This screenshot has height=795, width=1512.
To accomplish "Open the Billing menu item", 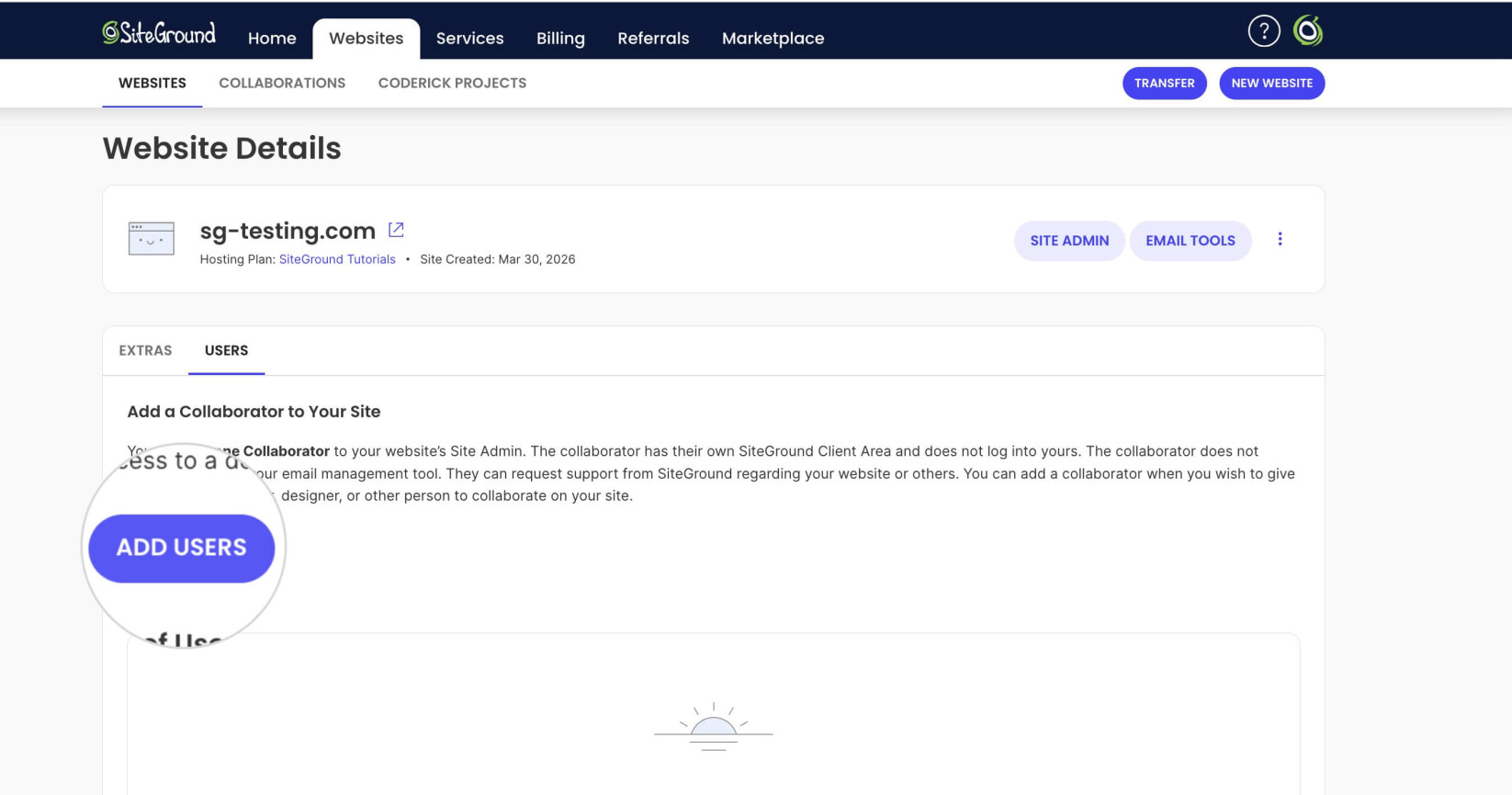I will click(x=560, y=39).
